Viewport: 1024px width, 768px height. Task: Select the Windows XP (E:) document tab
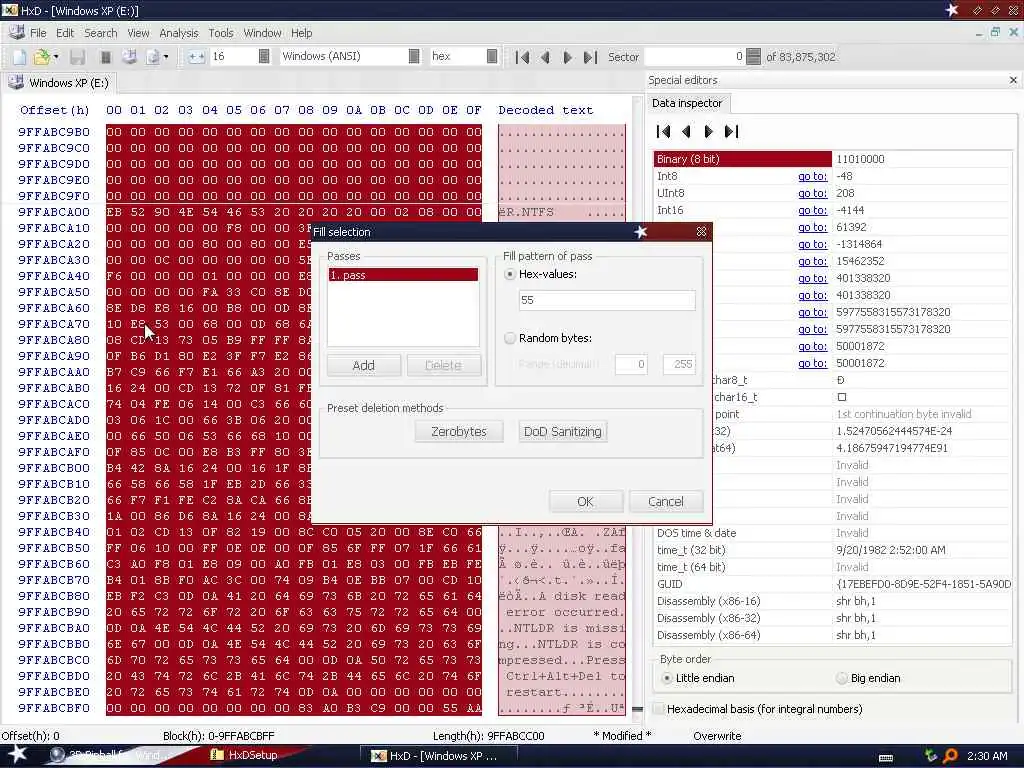(59, 83)
